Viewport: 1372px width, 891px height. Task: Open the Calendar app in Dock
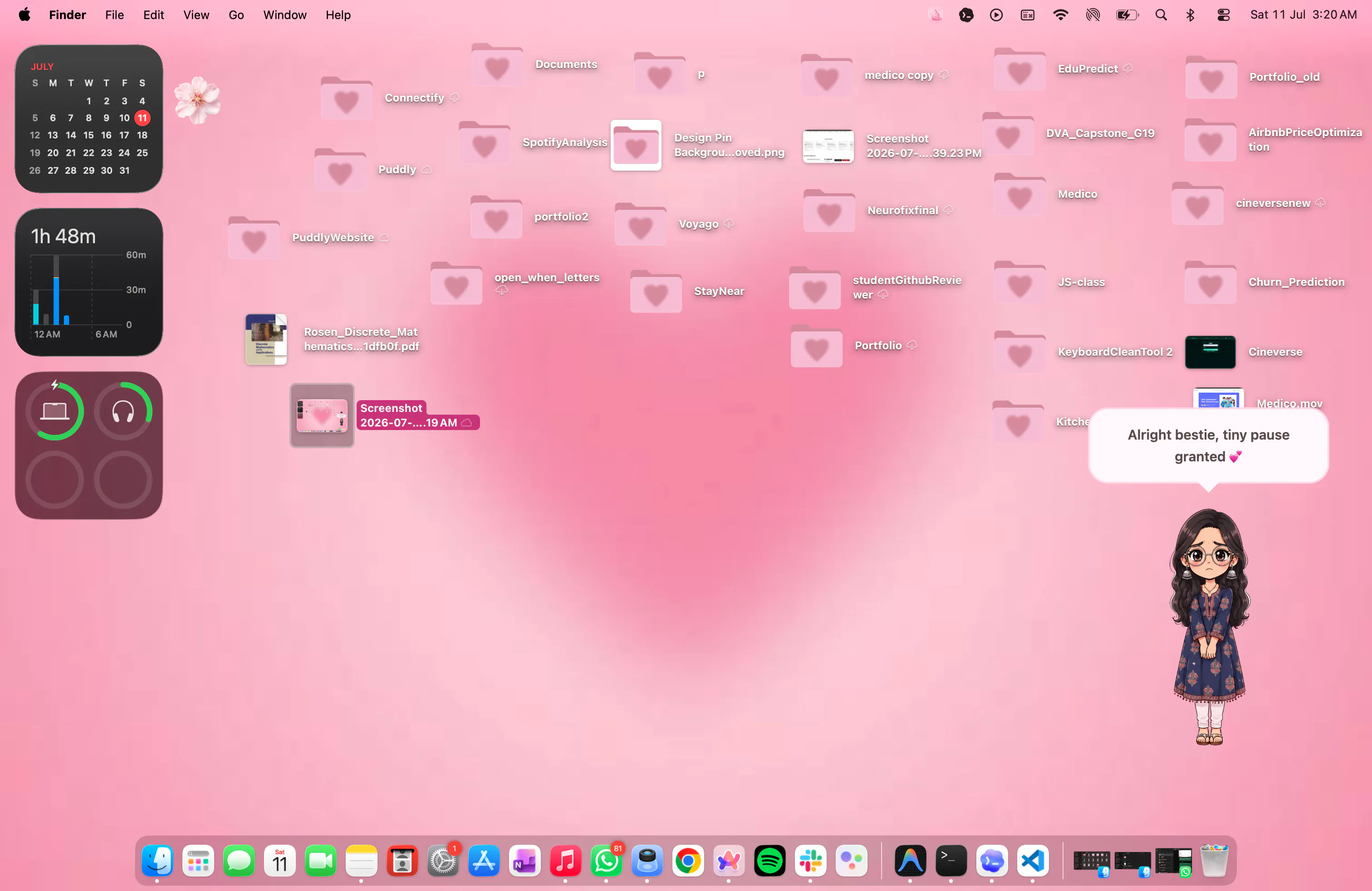click(279, 861)
